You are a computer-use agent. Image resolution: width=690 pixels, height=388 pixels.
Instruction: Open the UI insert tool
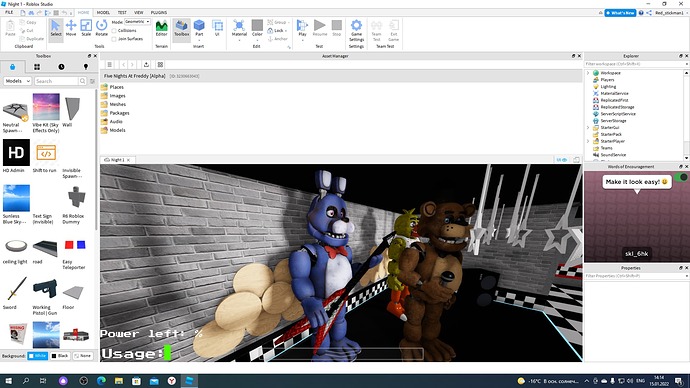[217, 28]
